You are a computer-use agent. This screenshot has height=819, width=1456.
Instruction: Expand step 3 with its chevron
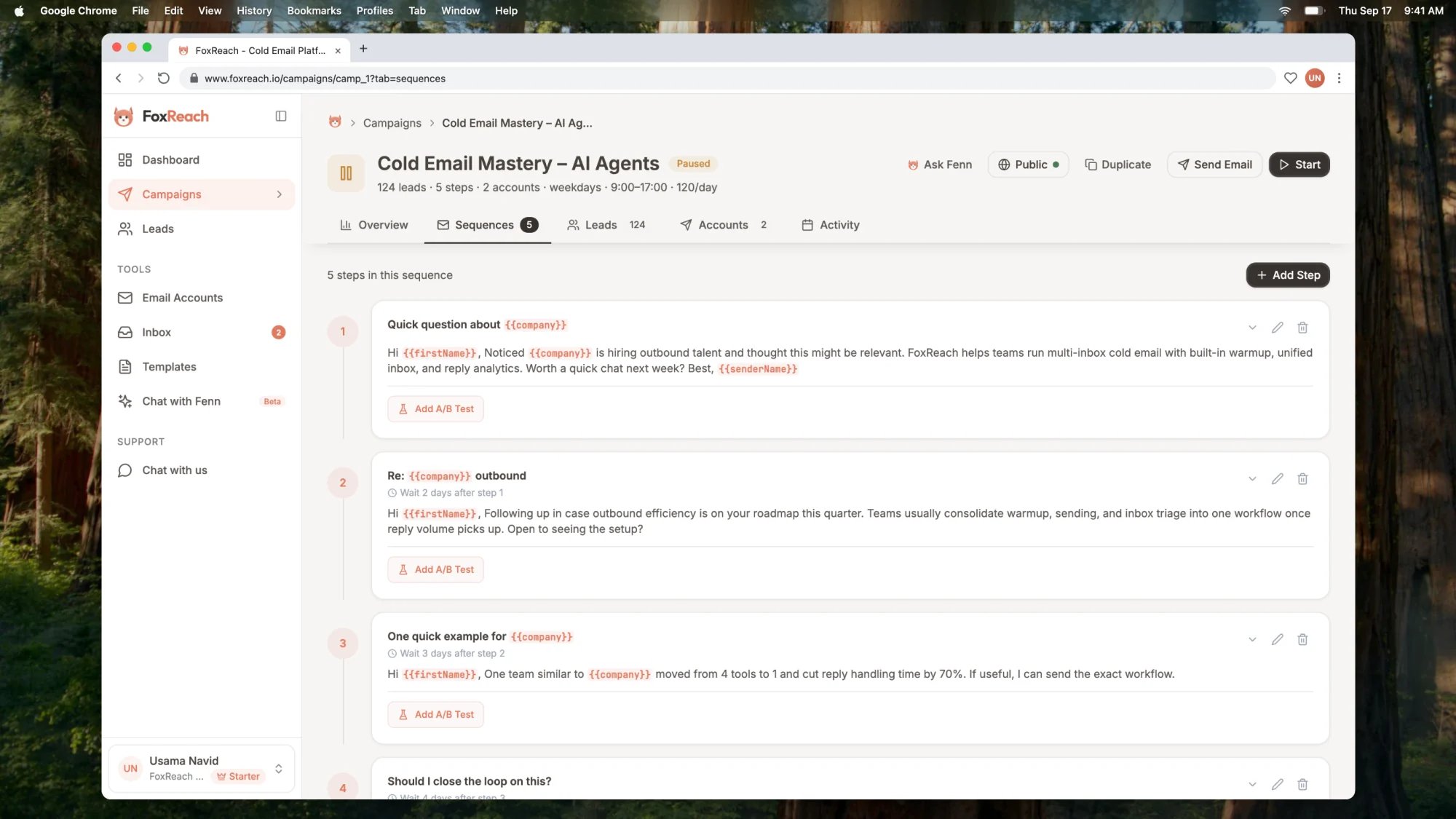[1252, 640]
